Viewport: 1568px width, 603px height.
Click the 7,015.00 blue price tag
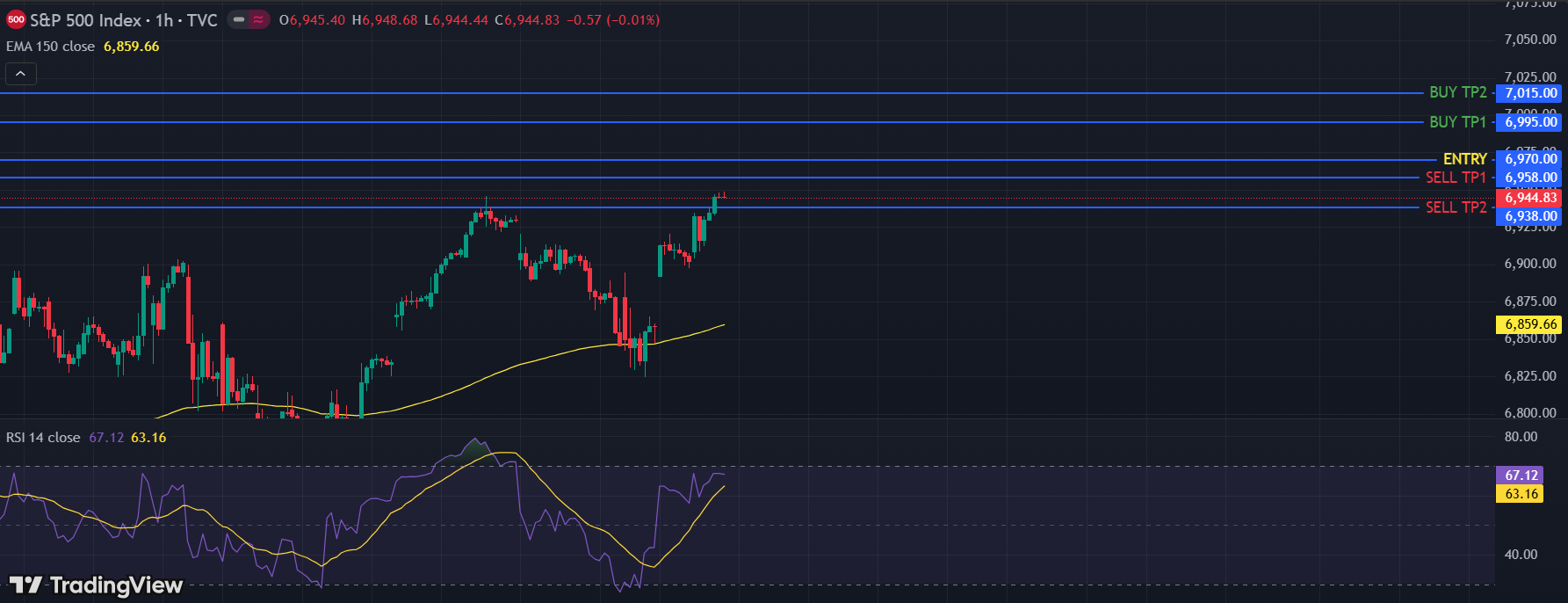click(1530, 93)
